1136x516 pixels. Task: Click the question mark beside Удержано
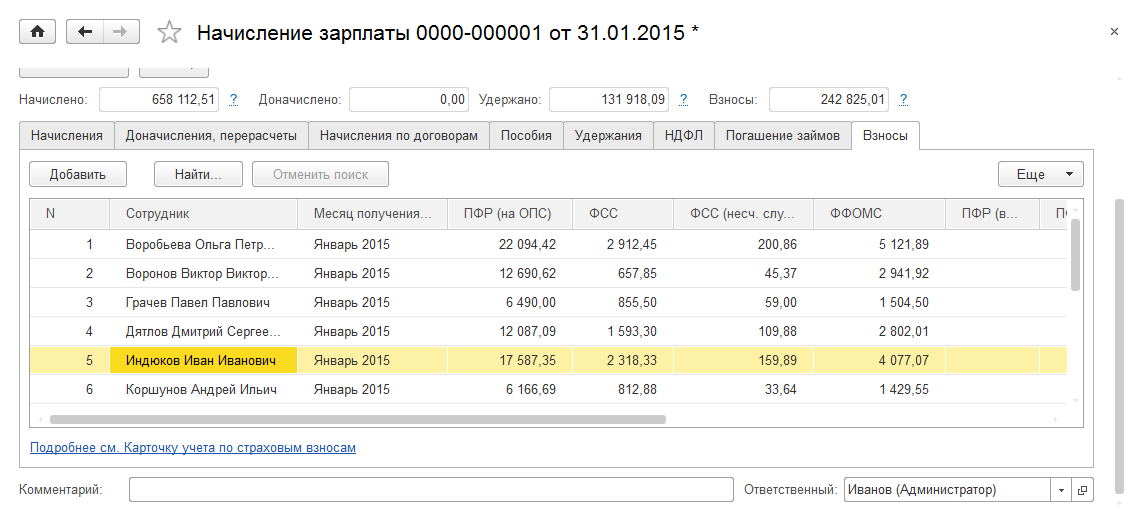[684, 100]
